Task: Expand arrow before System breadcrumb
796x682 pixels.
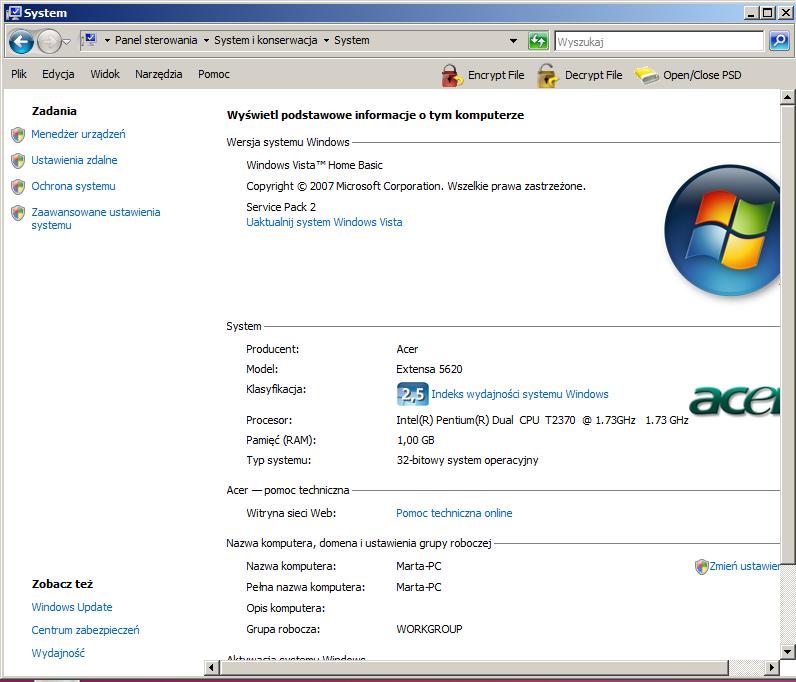Action: pos(326,41)
